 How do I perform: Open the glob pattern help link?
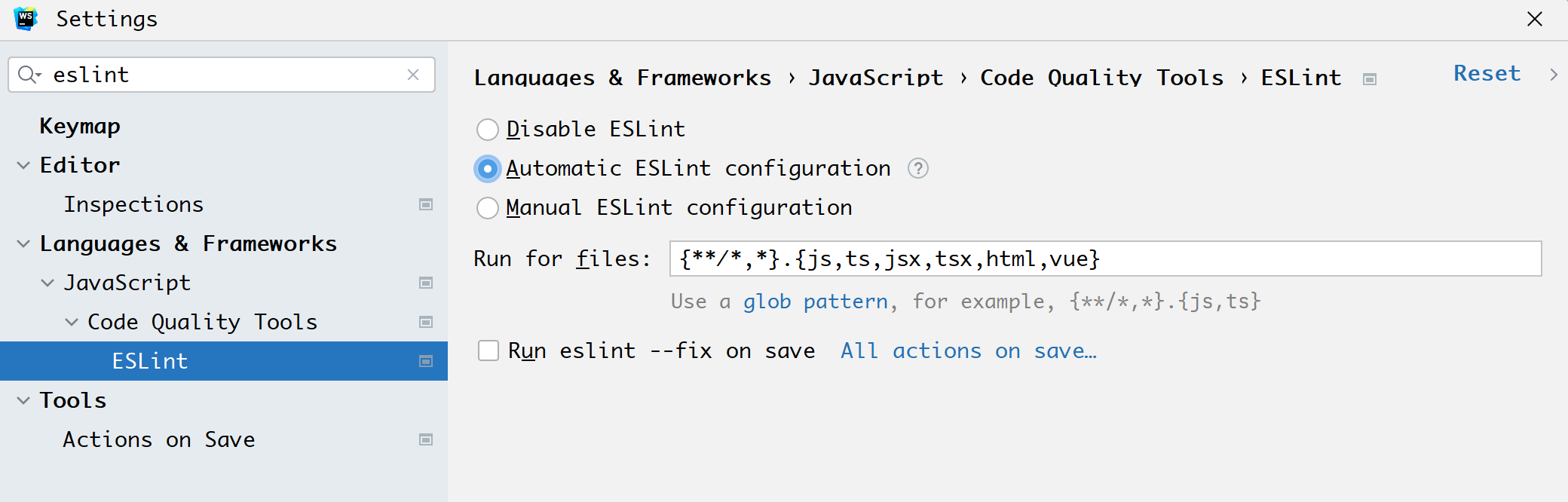click(x=815, y=302)
